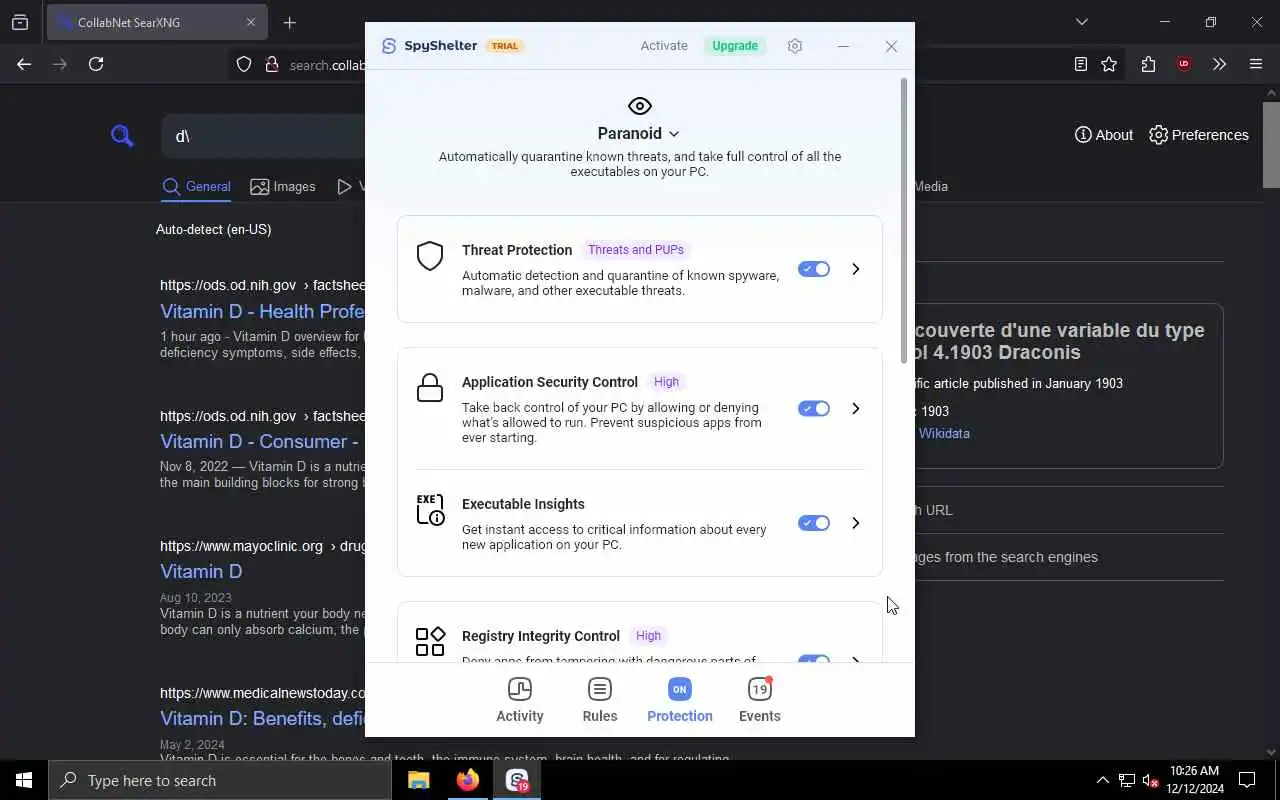Expand Executable Insights chevron
Image resolution: width=1280 pixels, height=800 pixels.
pos(855,523)
